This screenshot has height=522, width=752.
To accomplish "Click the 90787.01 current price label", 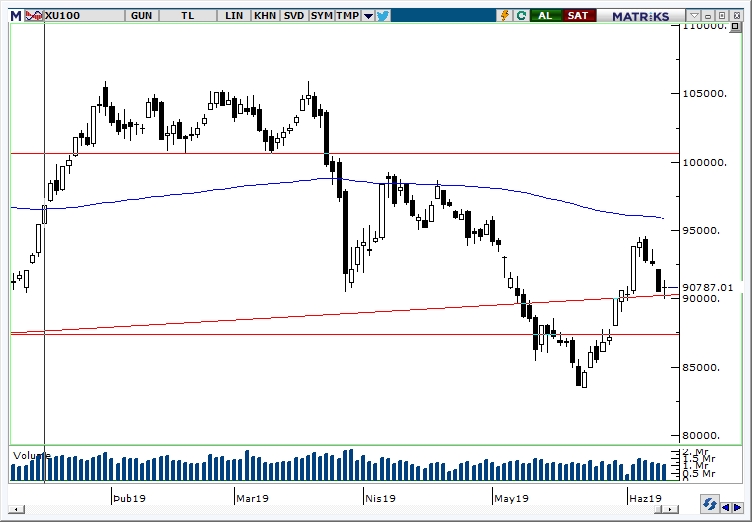I will [x=707, y=287].
